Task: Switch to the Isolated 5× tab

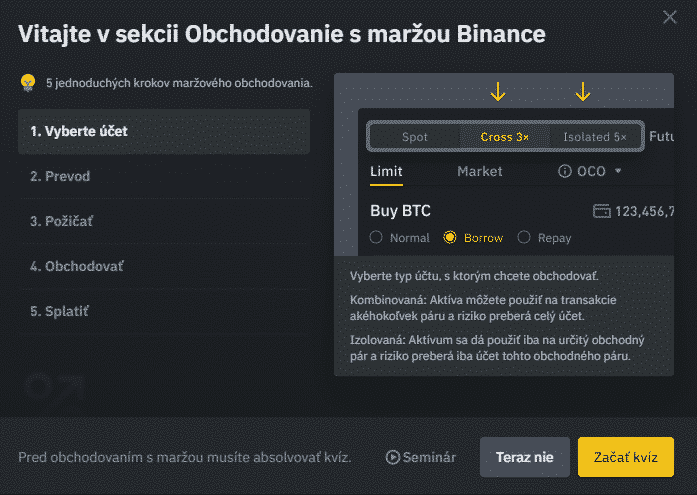Action: tap(594, 136)
